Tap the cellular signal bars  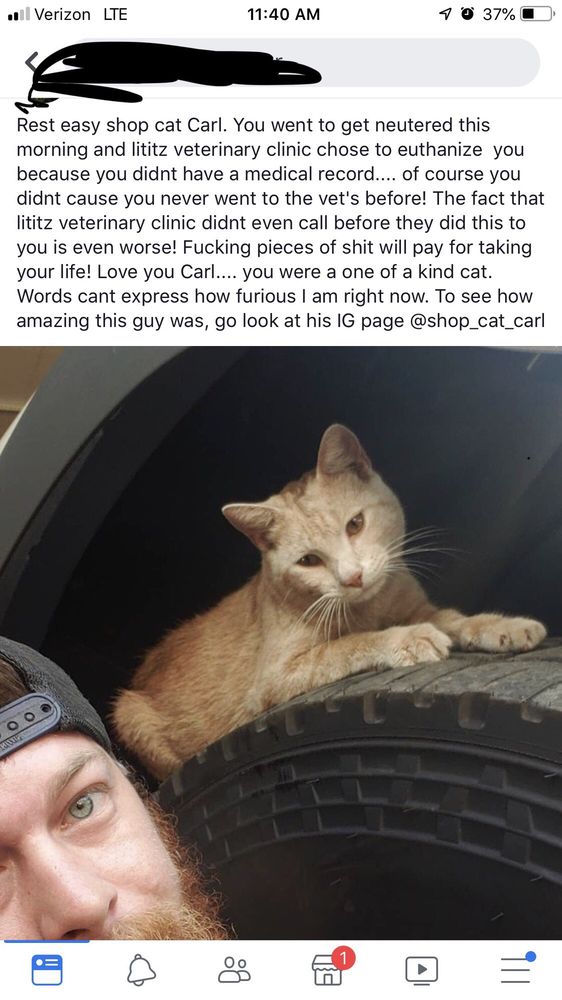pyautogui.click(x=17, y=14)
